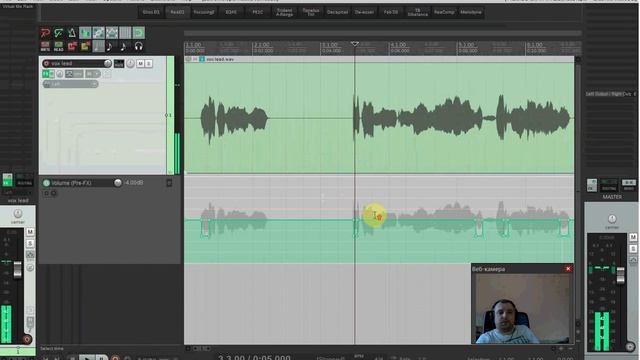Click the vox lead track pan knob

(130, 63)
